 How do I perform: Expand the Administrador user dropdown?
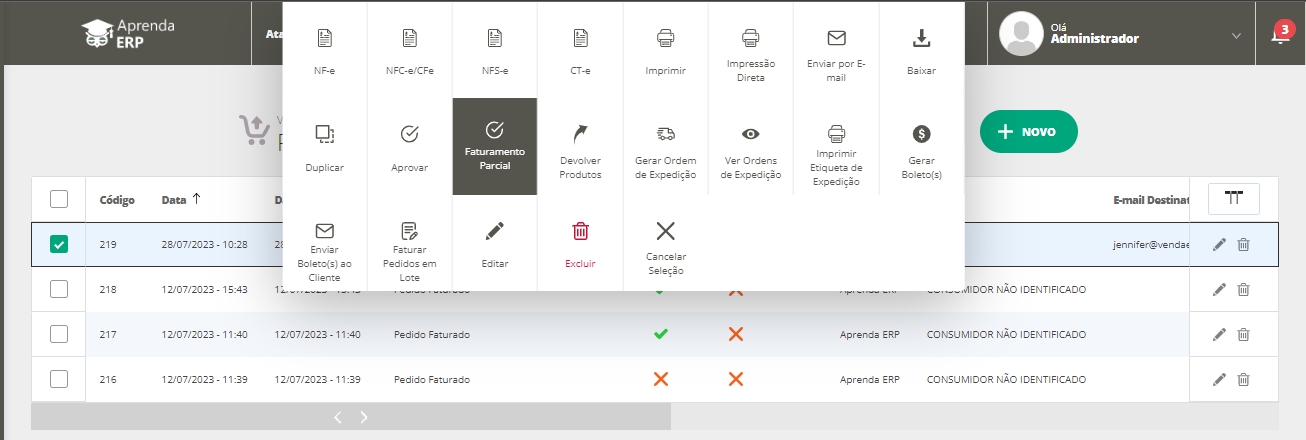pos(1236,36)
